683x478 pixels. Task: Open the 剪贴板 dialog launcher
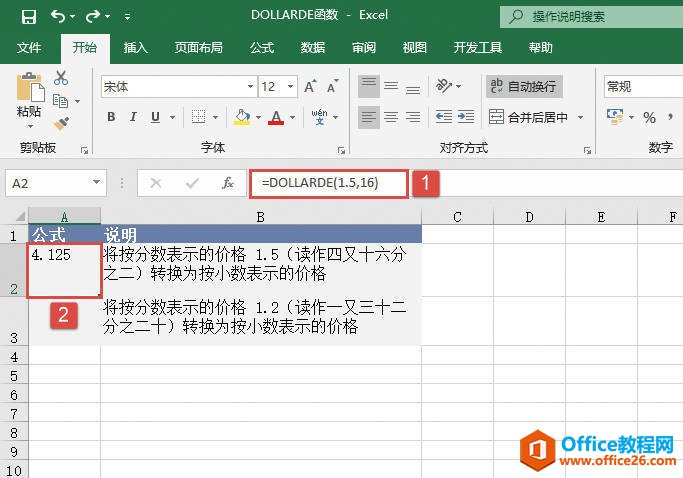85,150
